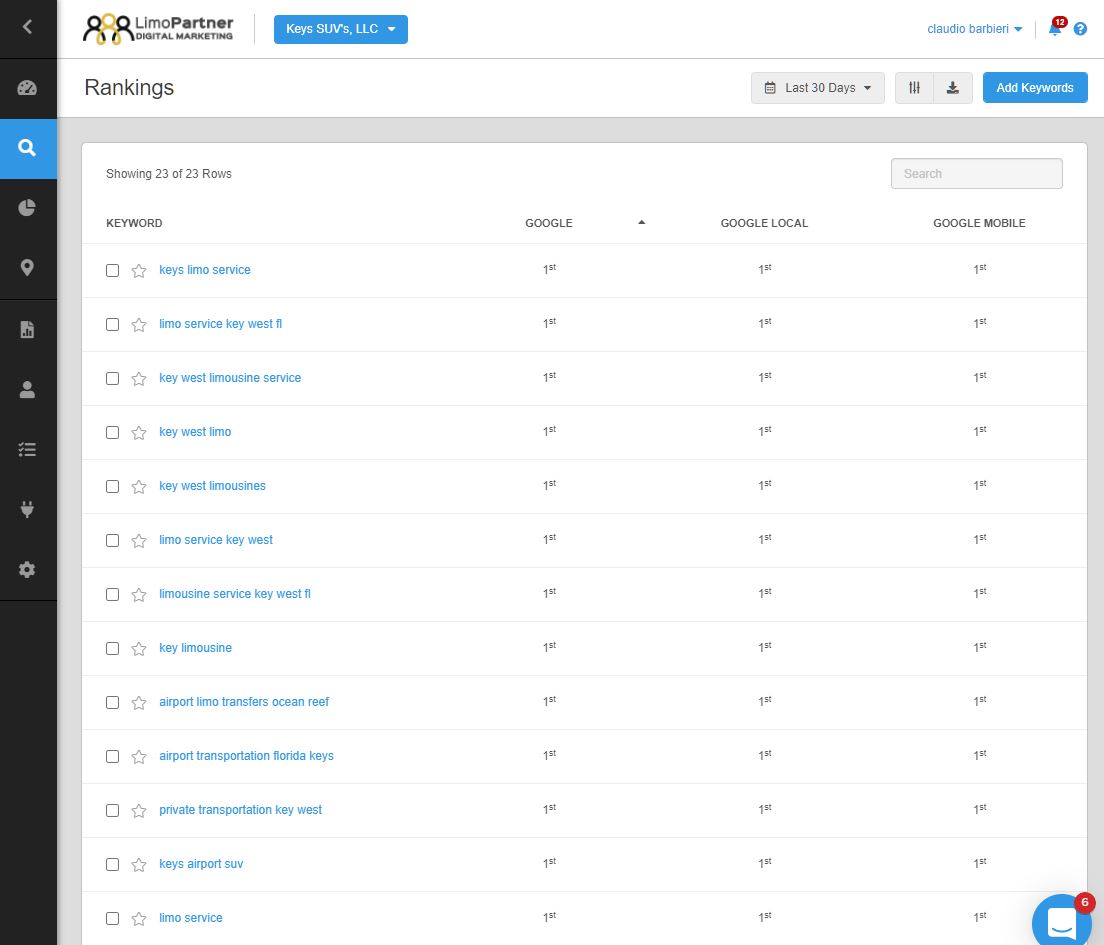The height and width of the screenshot is (945, 1104).
Task: Check the limousine service key west fl checkbox
Action: pyautogui.click(x=112, y=595)
